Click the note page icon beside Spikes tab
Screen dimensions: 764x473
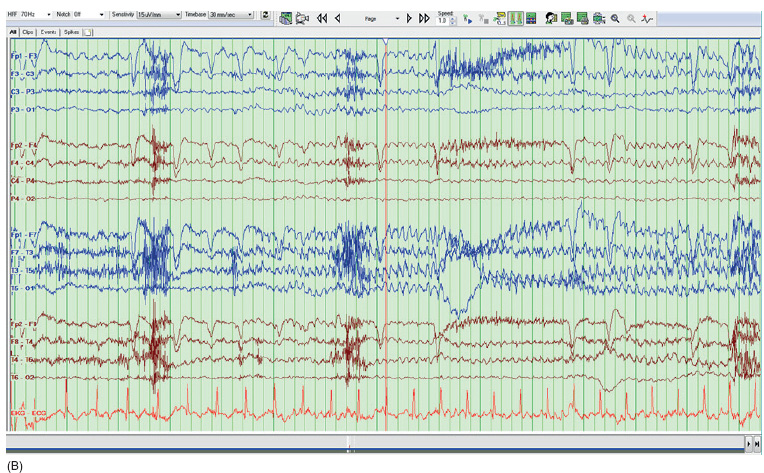tap(88, 32)
